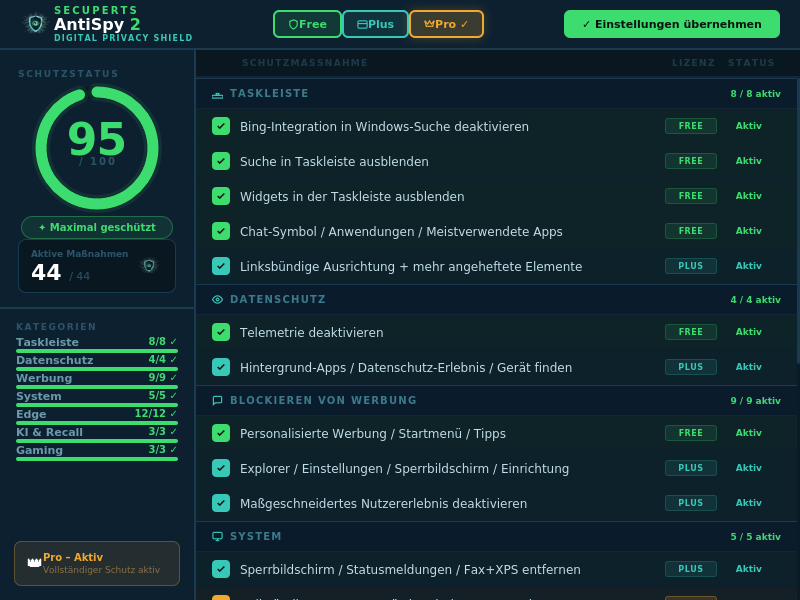Switch to the Free plan tab
Image resolution: width=800 pixels, height=600 pixels.
point(307,24)
